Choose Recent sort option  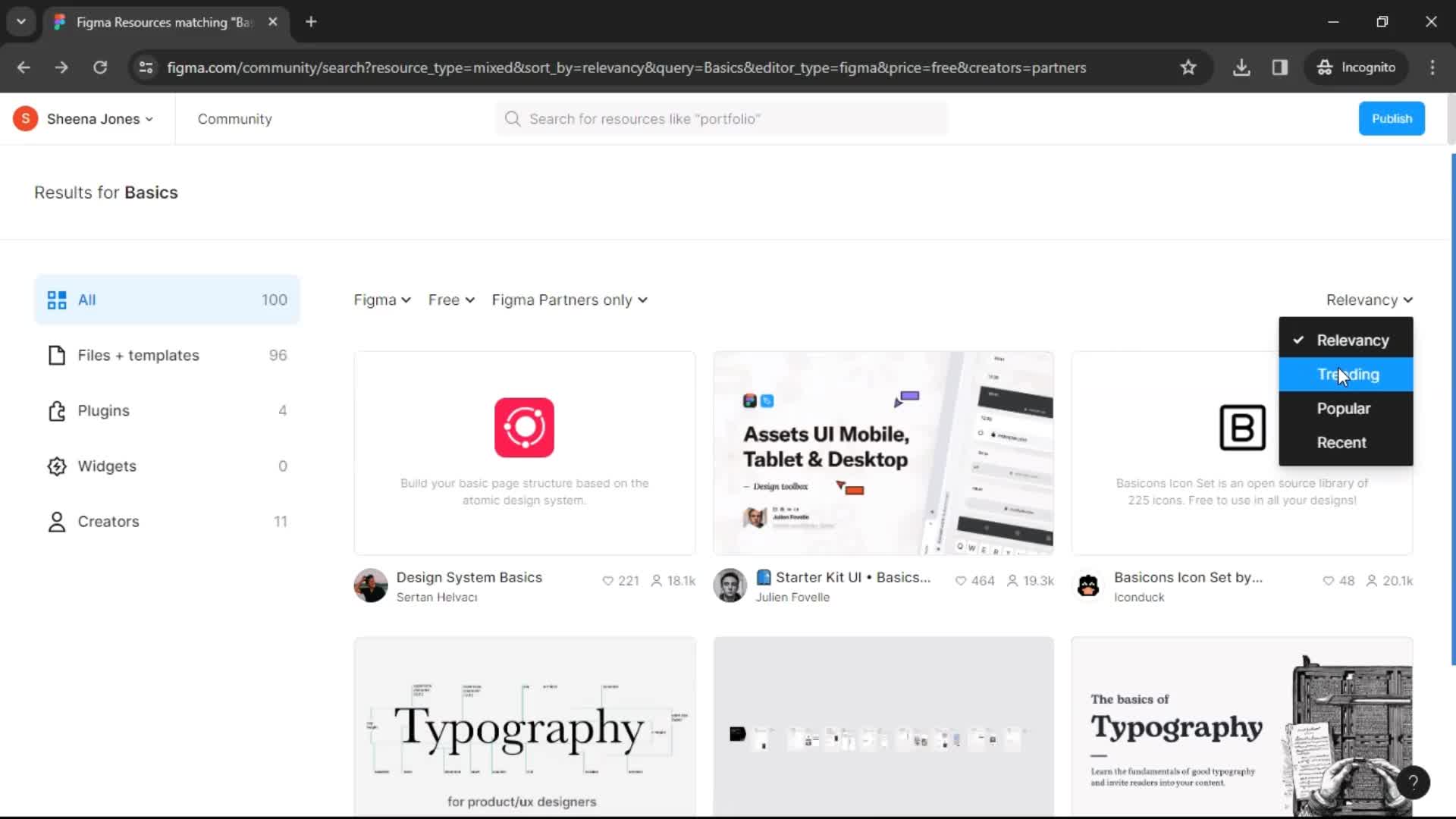point(1345,443)
